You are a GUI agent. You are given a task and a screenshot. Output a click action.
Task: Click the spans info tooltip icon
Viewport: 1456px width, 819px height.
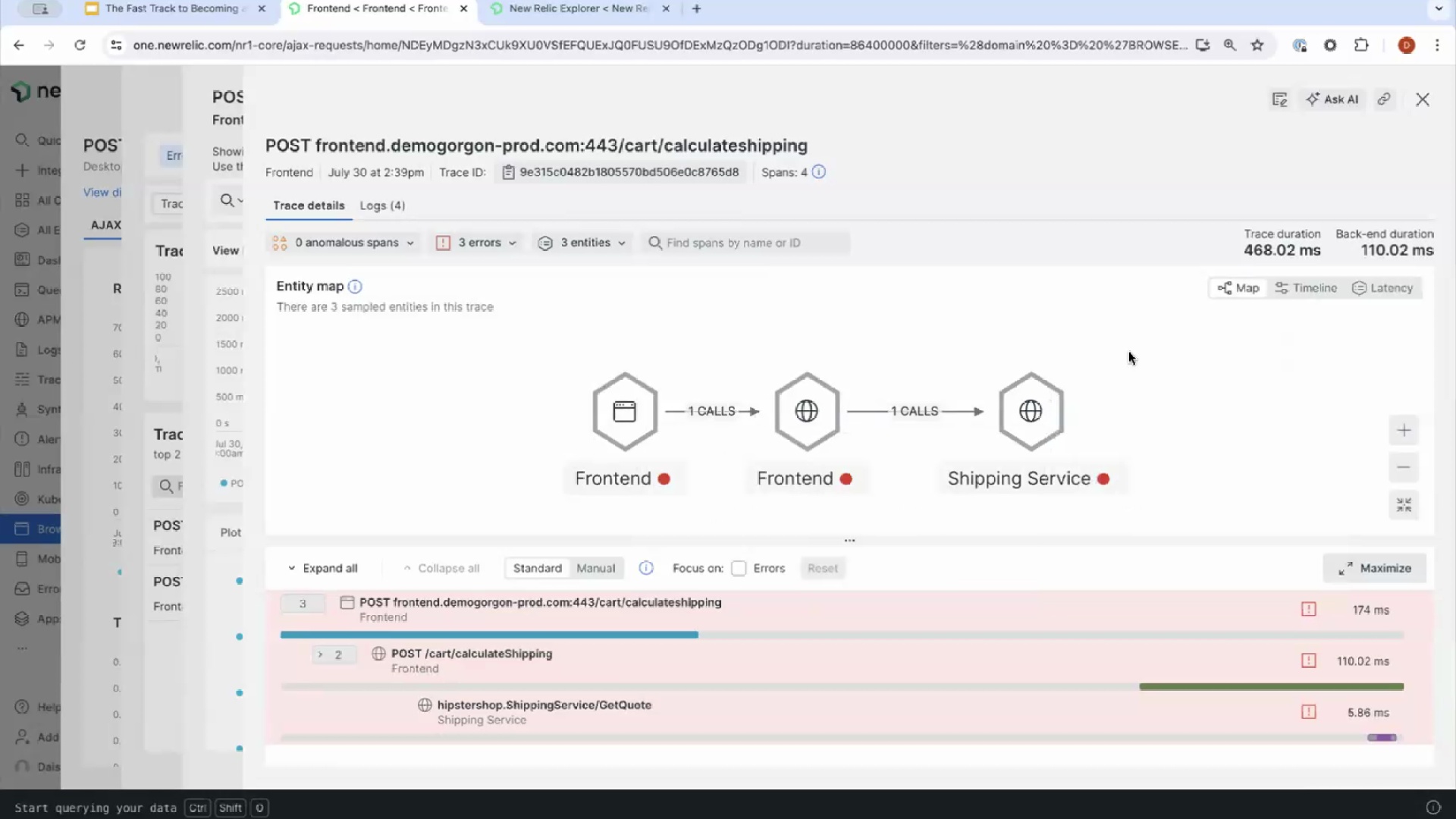819,171
